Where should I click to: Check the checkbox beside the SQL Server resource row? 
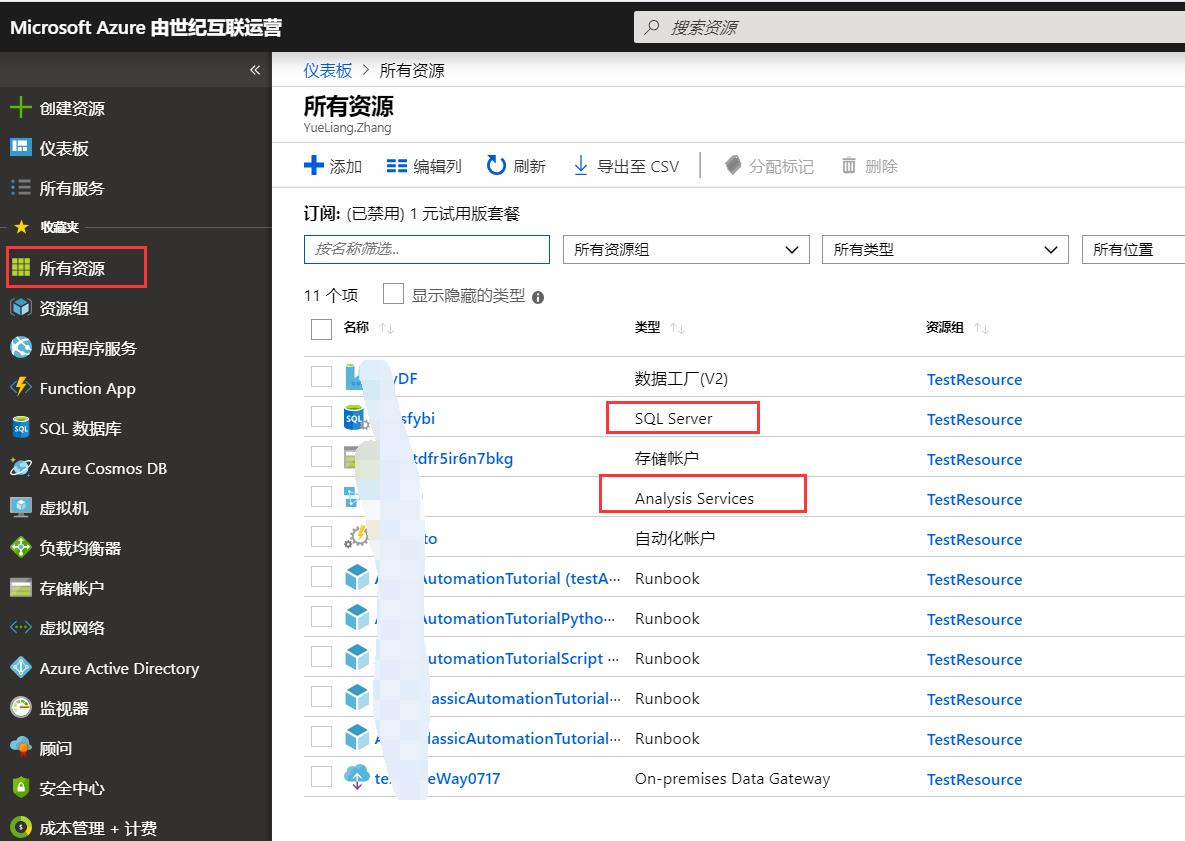pos(320,417)
